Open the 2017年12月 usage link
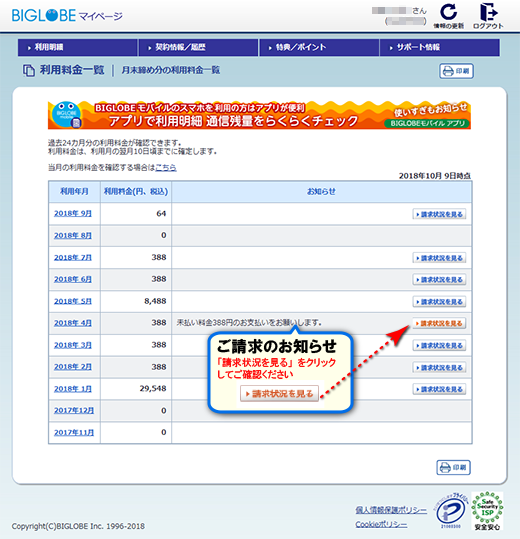Viewport: 520px width, 539px height. pos(74,410)
